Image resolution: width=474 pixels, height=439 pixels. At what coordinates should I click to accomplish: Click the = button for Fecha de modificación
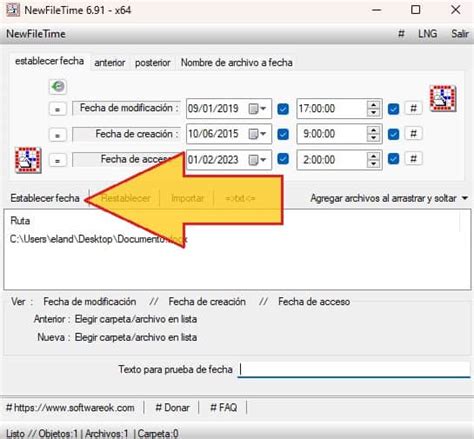point(57,109)
